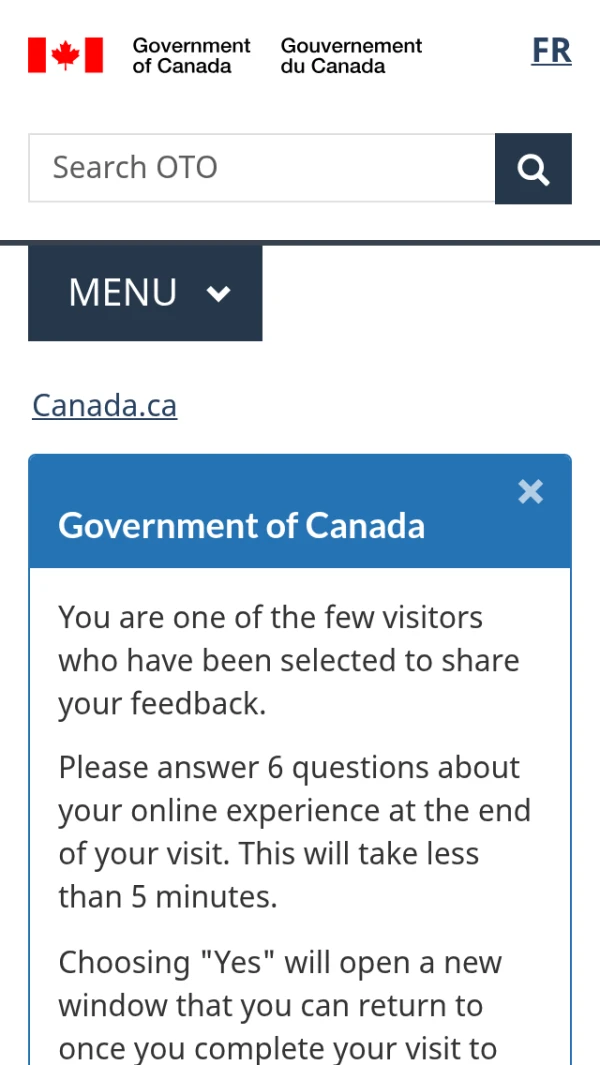Click the left red bar of the flag
Screen dimensions: 600x1065
[36, 55]
